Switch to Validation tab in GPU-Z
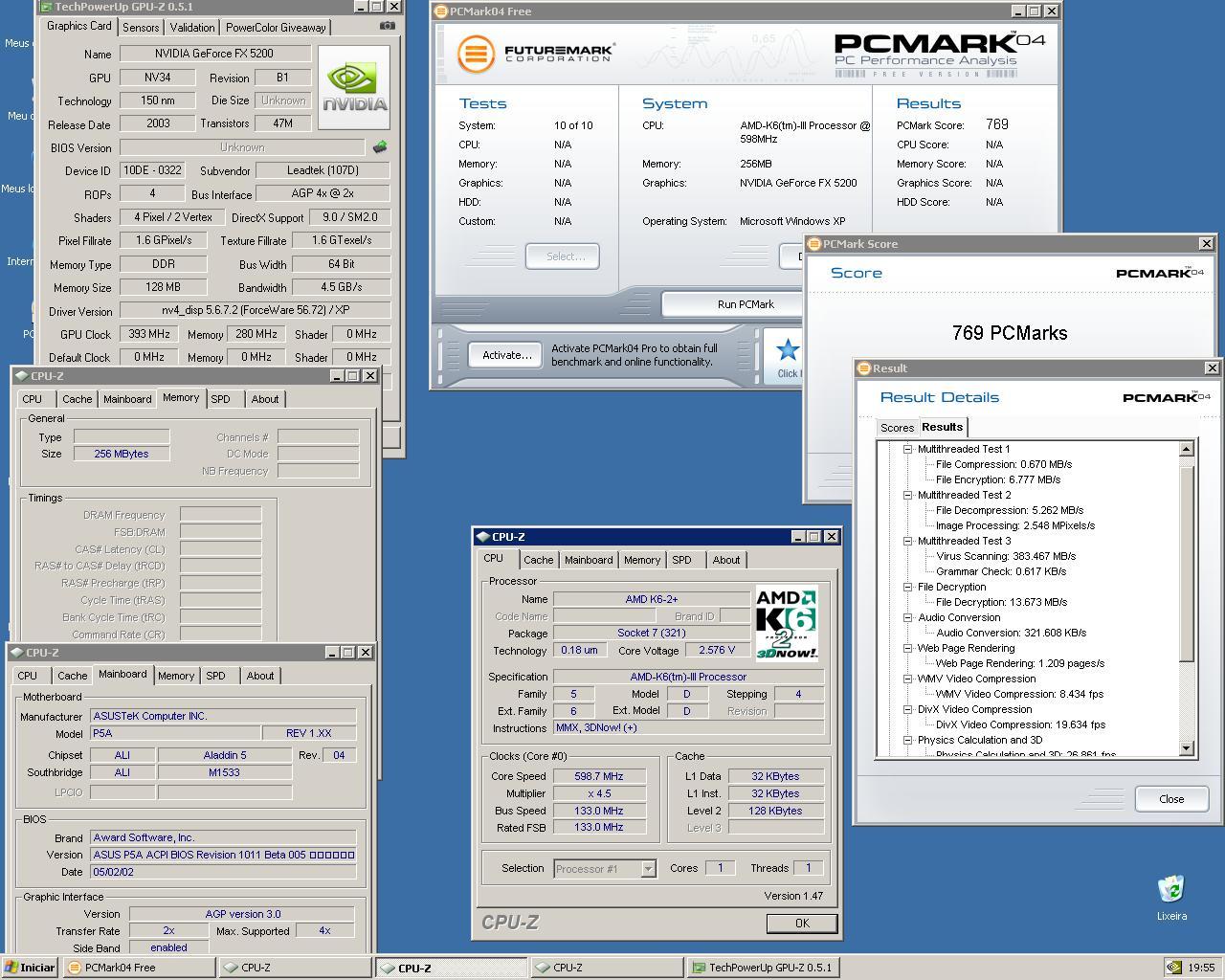Viewport: 1225px width, 980px height. (x=192, y=28)
